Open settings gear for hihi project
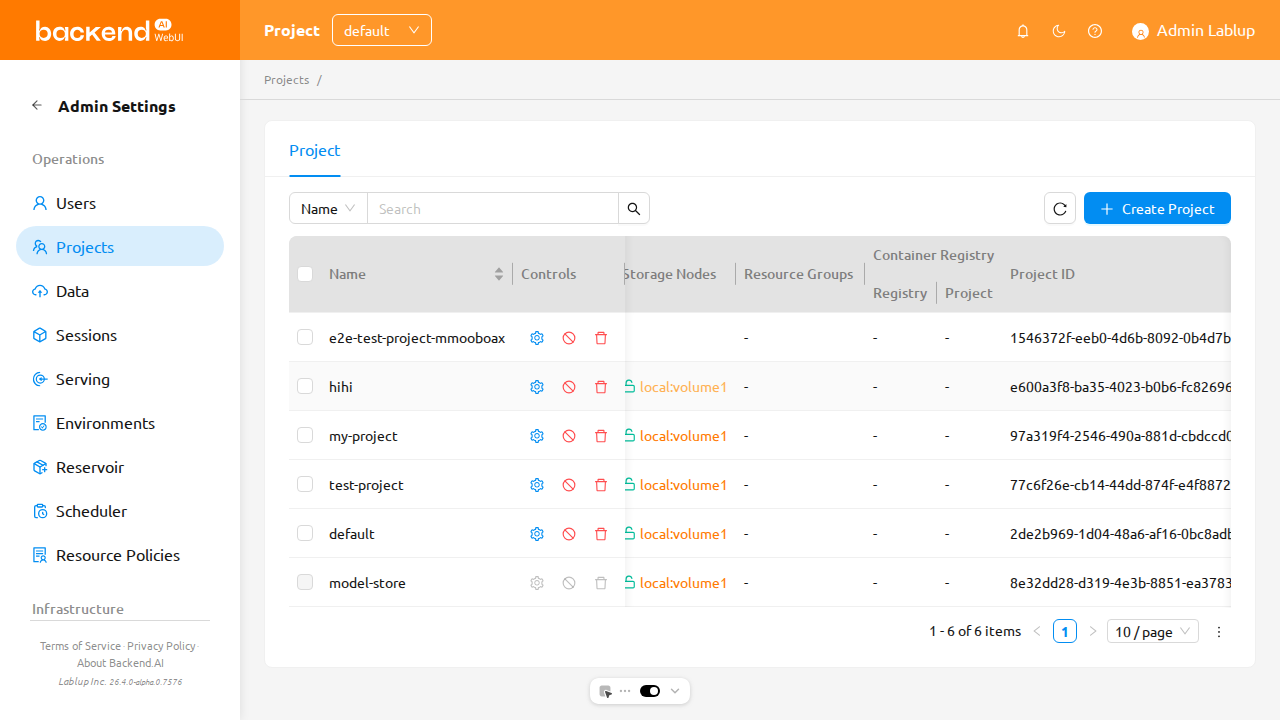Viewport: 1280px width, 720px height. (x=537, y=387)
